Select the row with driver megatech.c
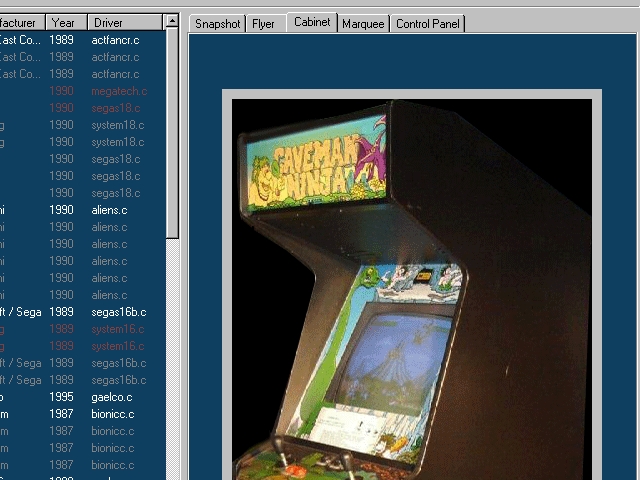 point(83,91)
